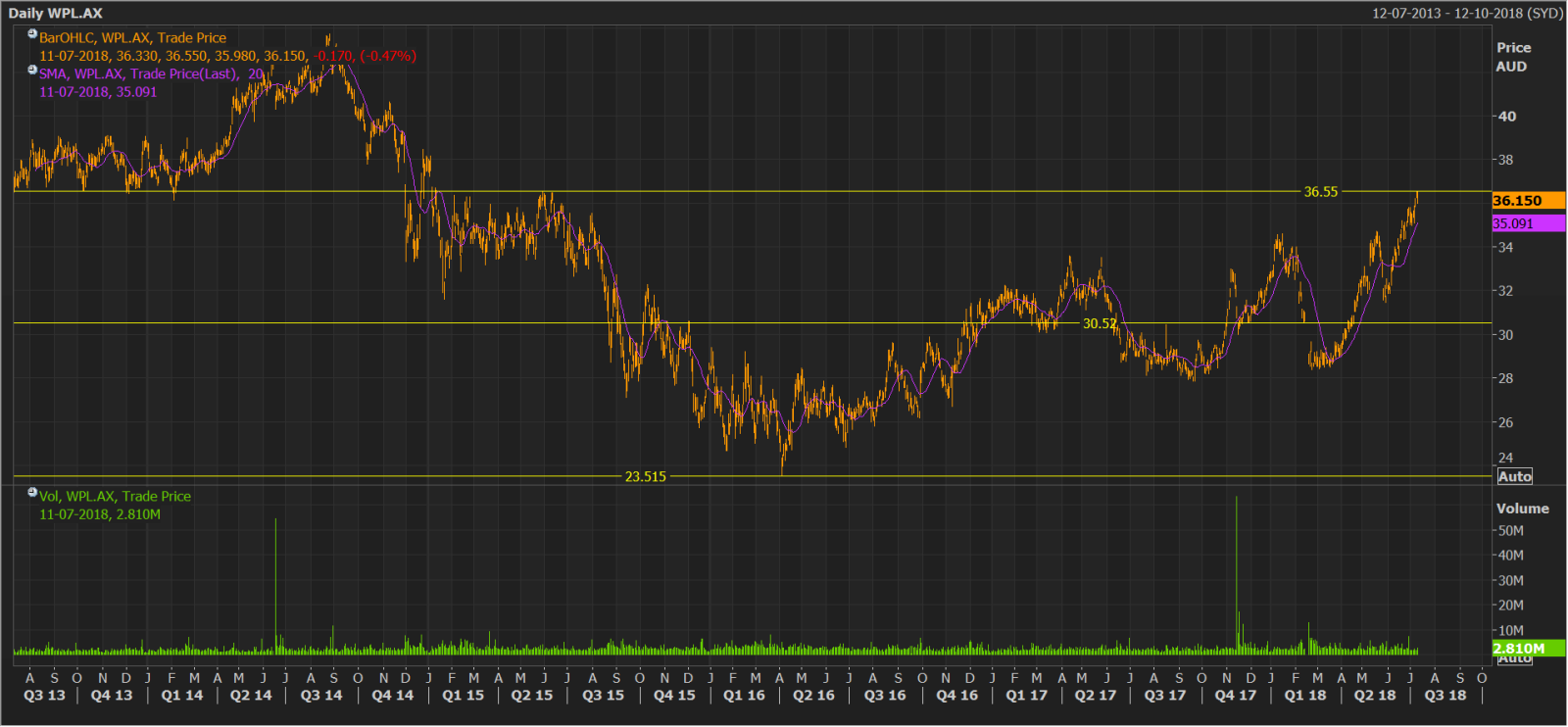Screen dimensions: 1568x727
Task: Click the Q3 16 quarter label
Action: 885,696
